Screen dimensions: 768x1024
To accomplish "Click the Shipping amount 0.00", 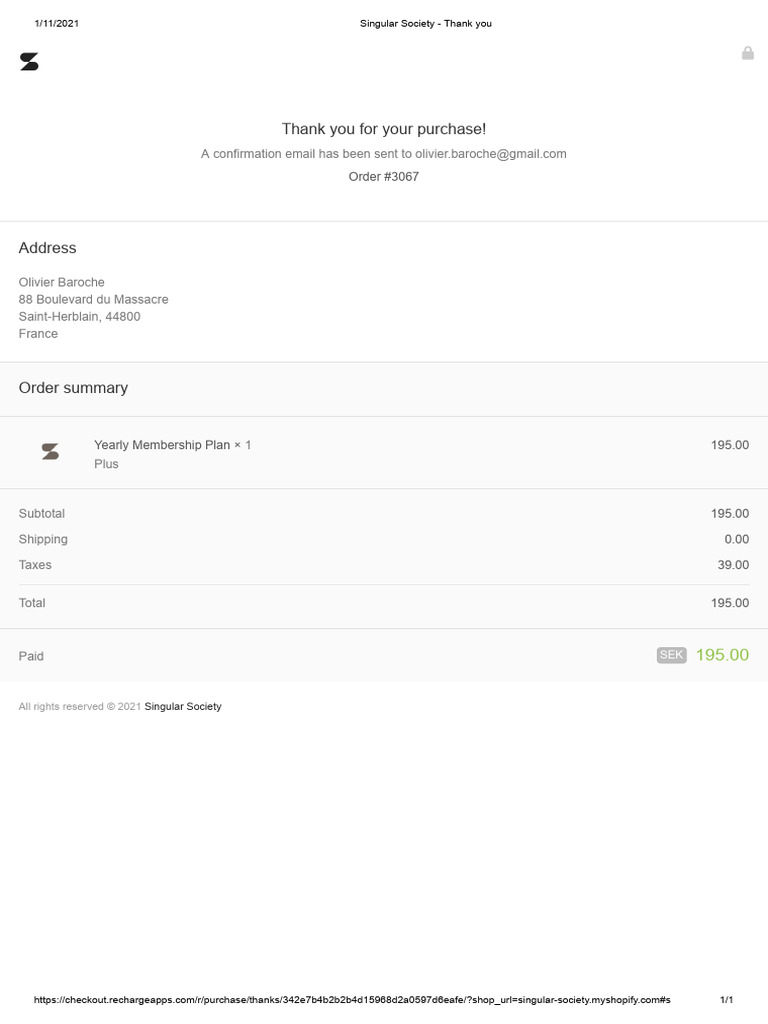I will (x=736, y=539).
